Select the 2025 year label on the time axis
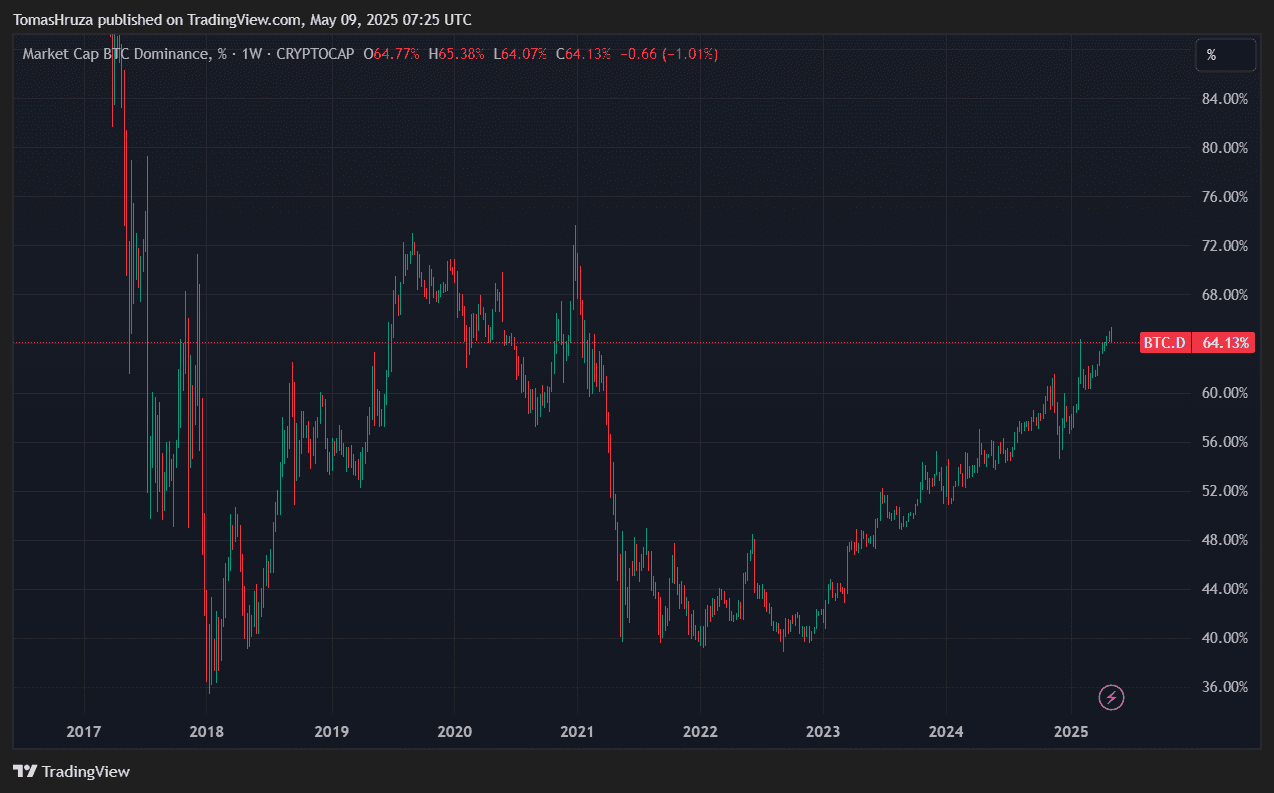Image resolution: width=1274 pixels, height=793 pixels. 1071,732
